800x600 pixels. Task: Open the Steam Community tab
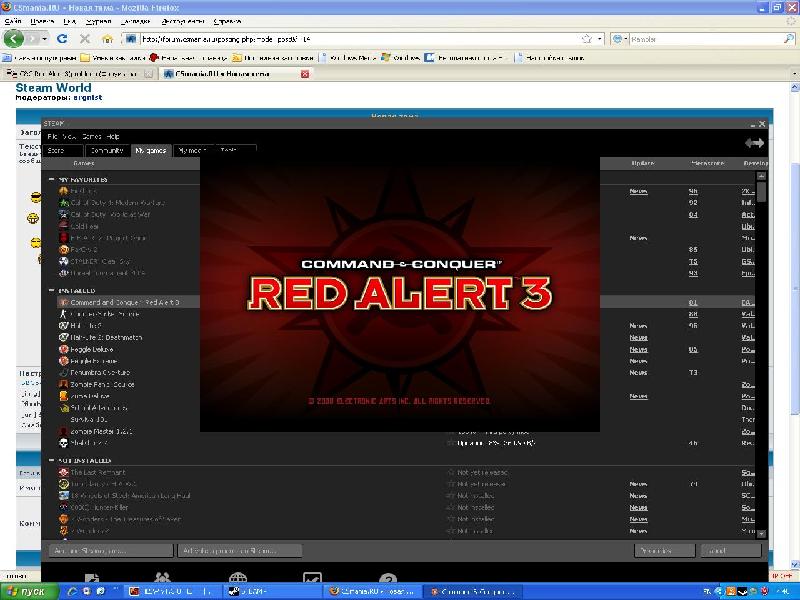point(107,151)
